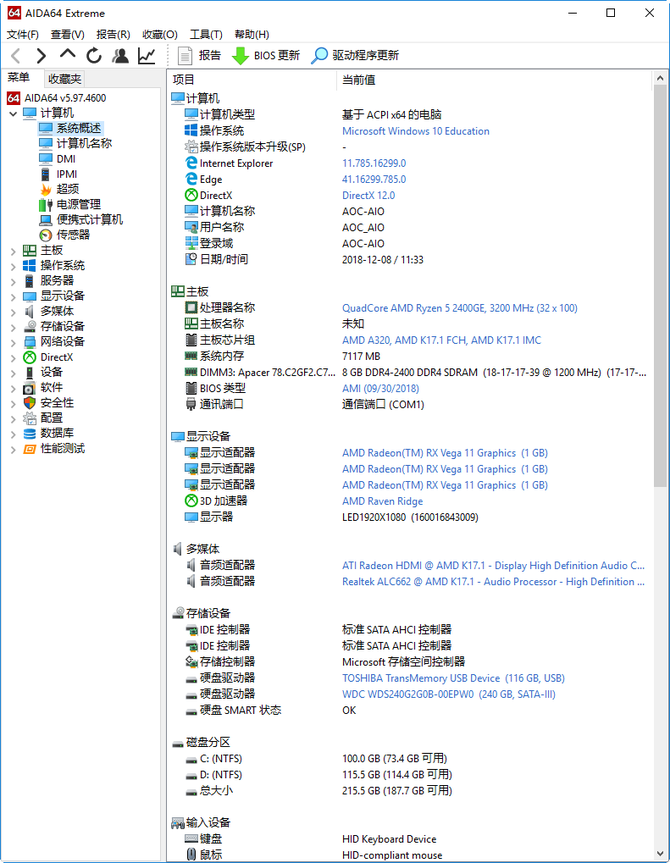Click the forward navigation arrow

(x=41, y=56)
